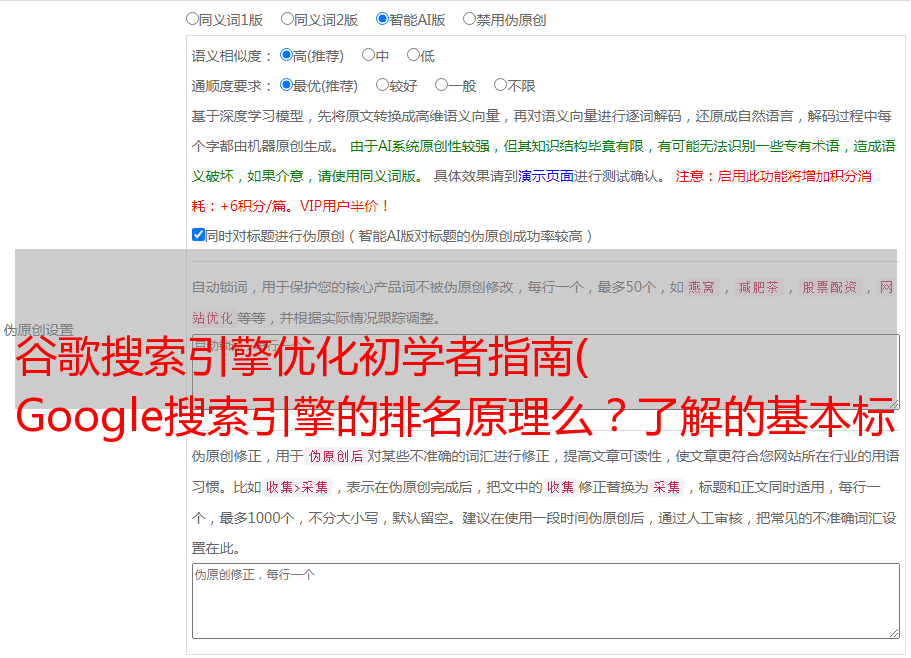The width and height of the screenshot is (911, 658).
Task: Click the 通顺度要求： label
Action: (232, 86)
